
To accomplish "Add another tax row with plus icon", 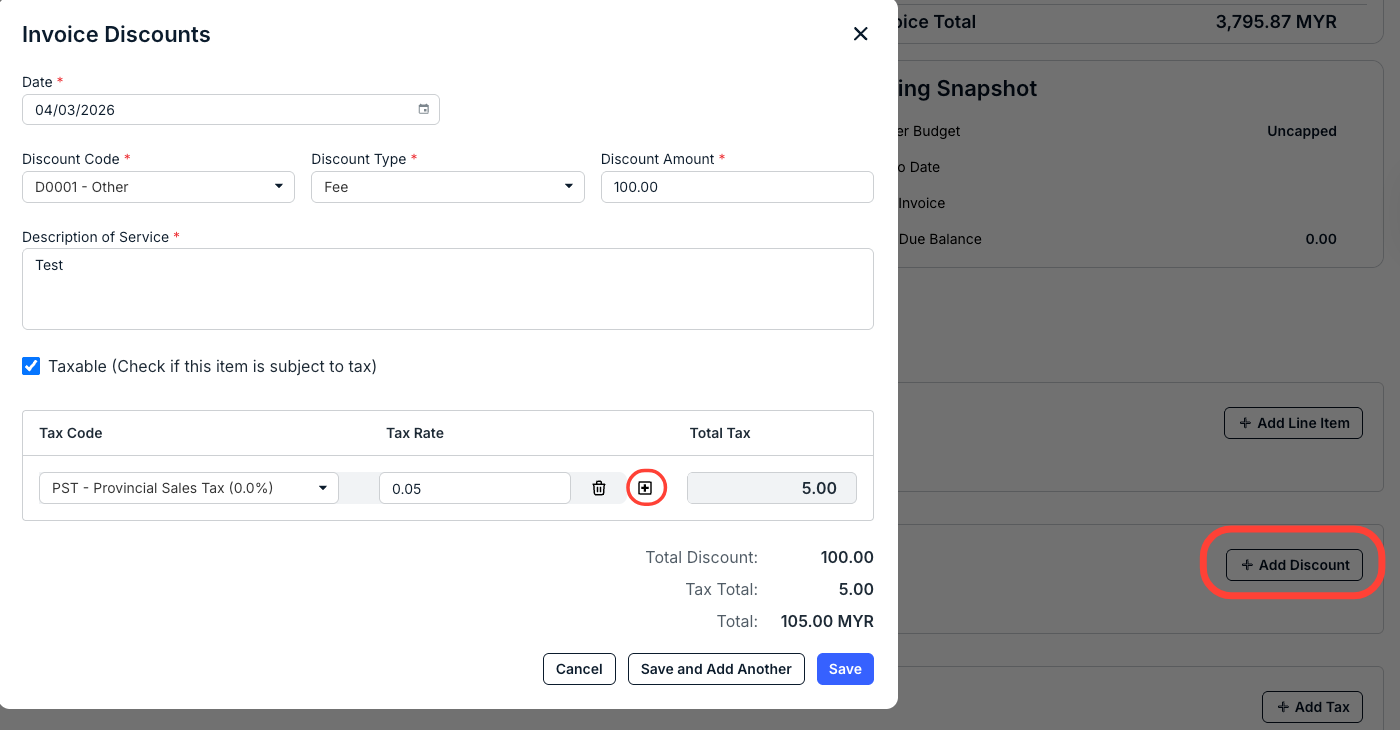I will coord(645,488).
